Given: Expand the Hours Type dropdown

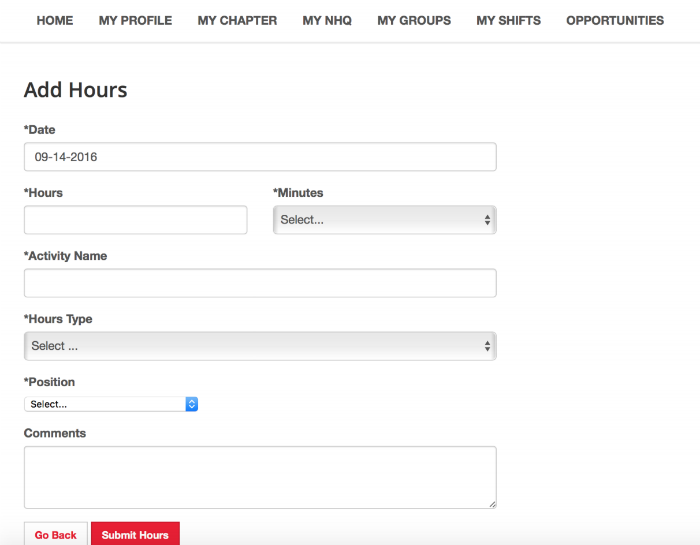Looking at the screenshot, I should click(x=260, y=346).
